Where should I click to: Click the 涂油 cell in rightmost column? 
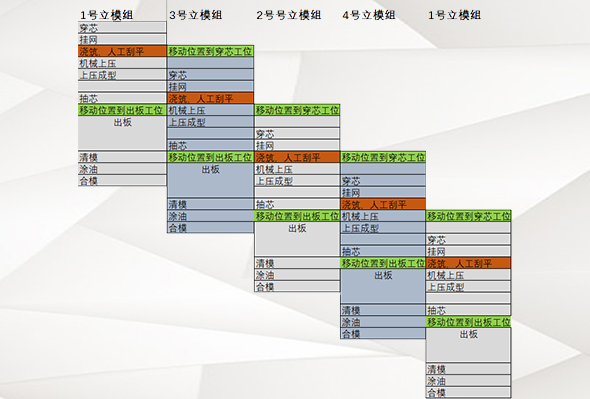point(468,381)
